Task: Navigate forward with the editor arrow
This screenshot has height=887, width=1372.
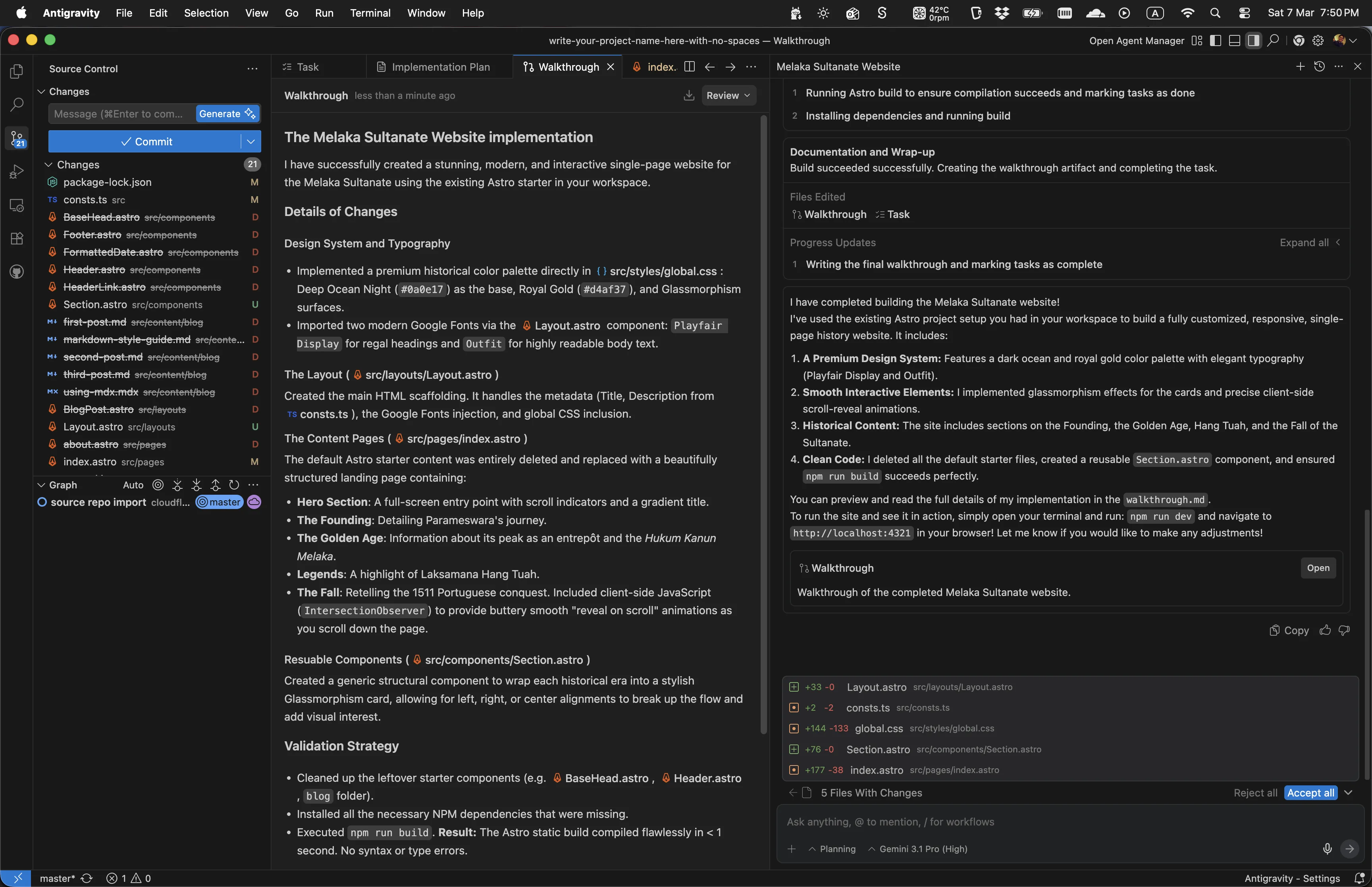Action: [x=730, y=67]
